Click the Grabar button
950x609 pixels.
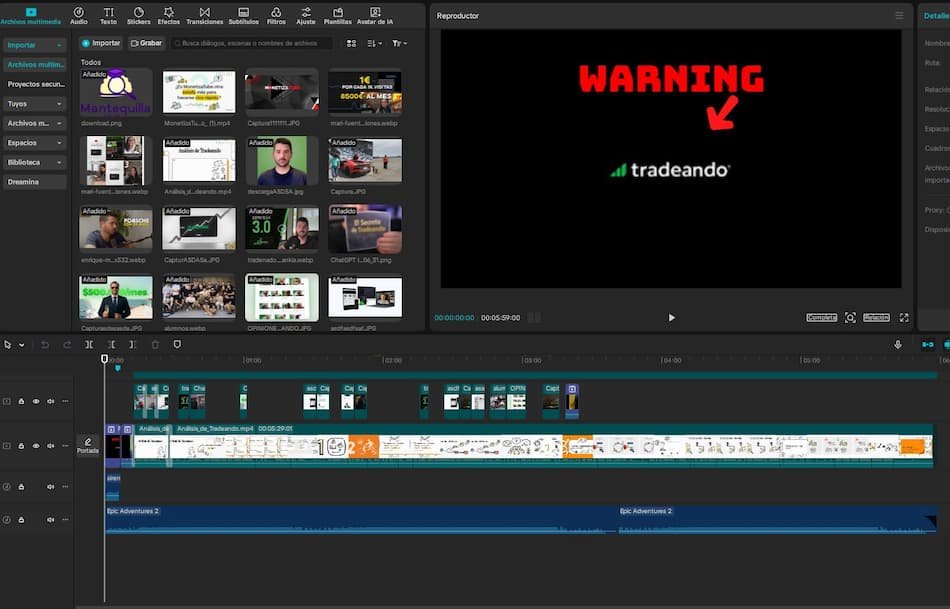coord(144,43)
